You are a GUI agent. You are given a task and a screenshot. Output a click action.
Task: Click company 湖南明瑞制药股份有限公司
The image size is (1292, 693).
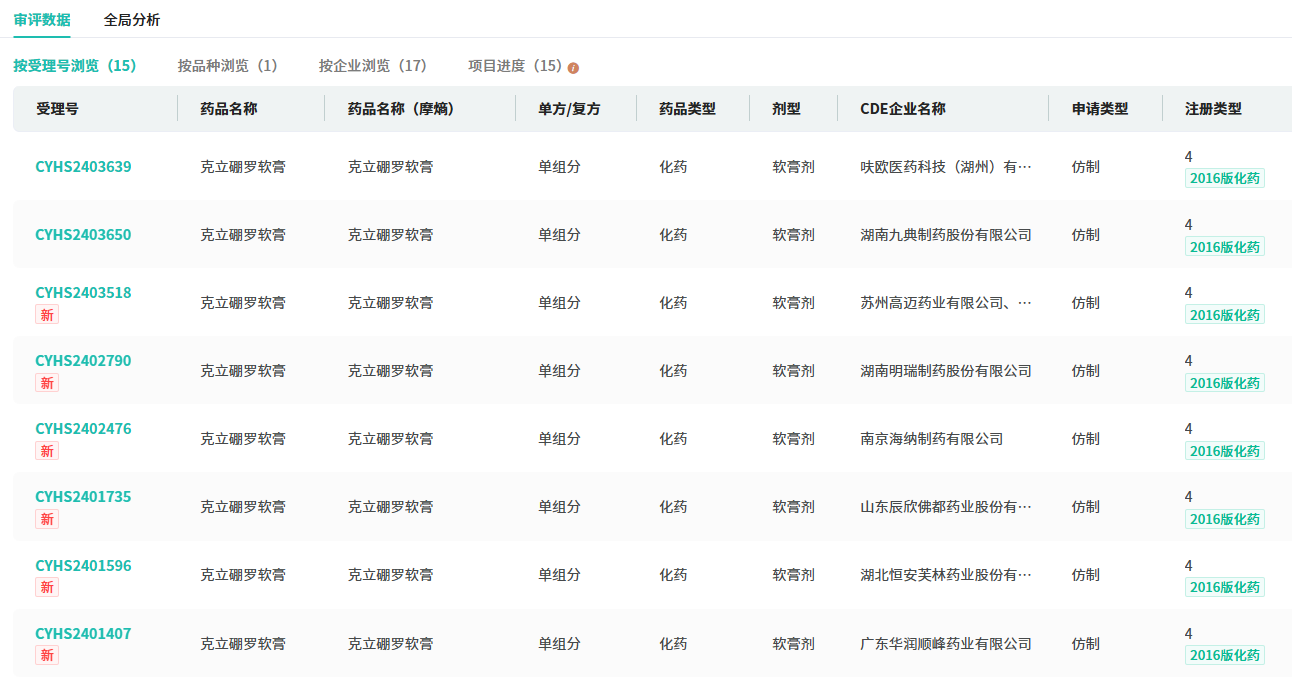pos(946,371)
